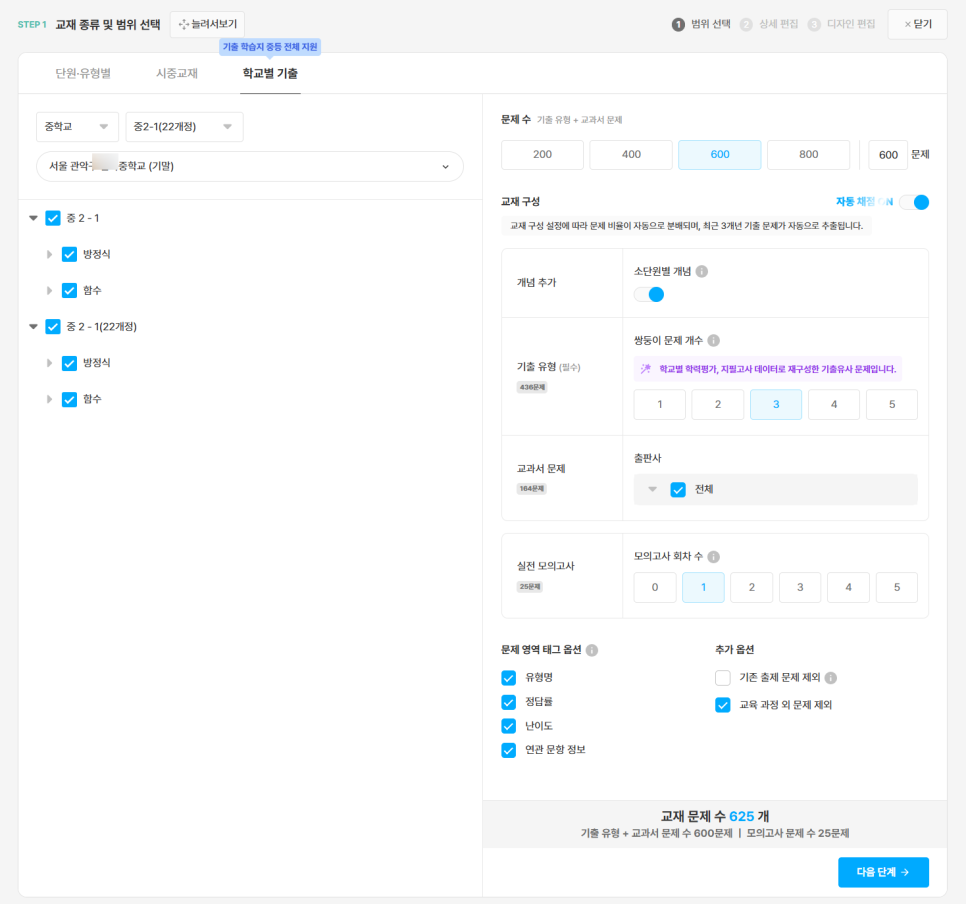Screen dimensions: 966x904
Task: Open the info icon next to 모의고사 회차 수
Action: (x=713, y=556)
